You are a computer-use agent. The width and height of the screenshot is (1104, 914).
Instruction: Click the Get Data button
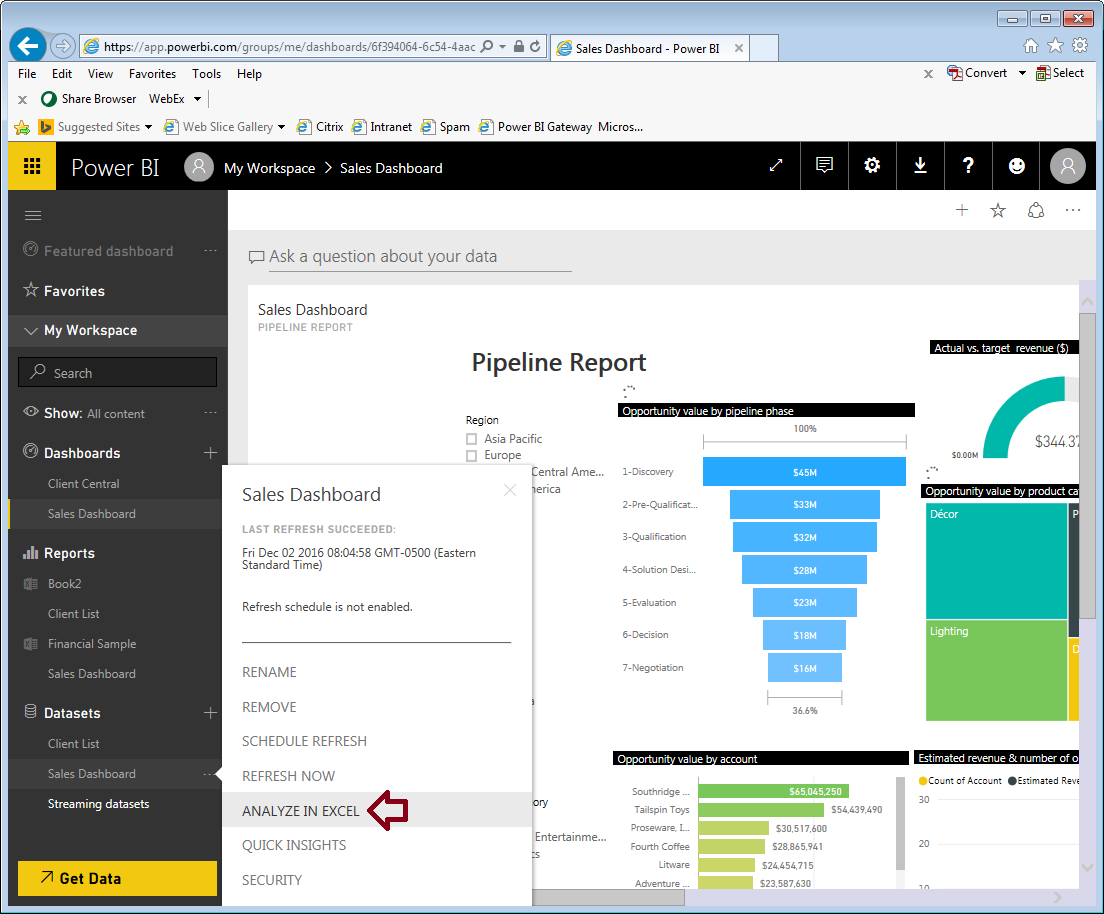click(117, 877)
